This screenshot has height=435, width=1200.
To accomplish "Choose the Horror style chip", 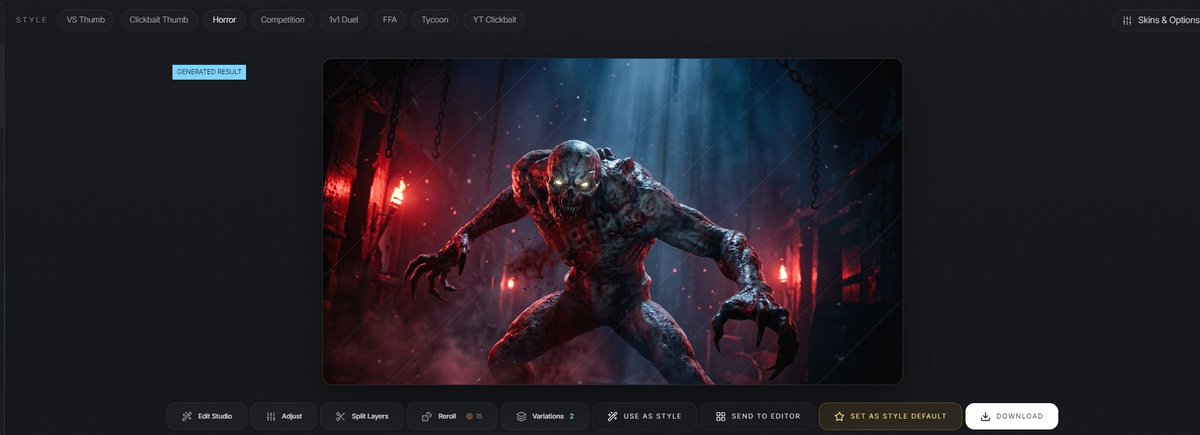I will click(224, 20).
